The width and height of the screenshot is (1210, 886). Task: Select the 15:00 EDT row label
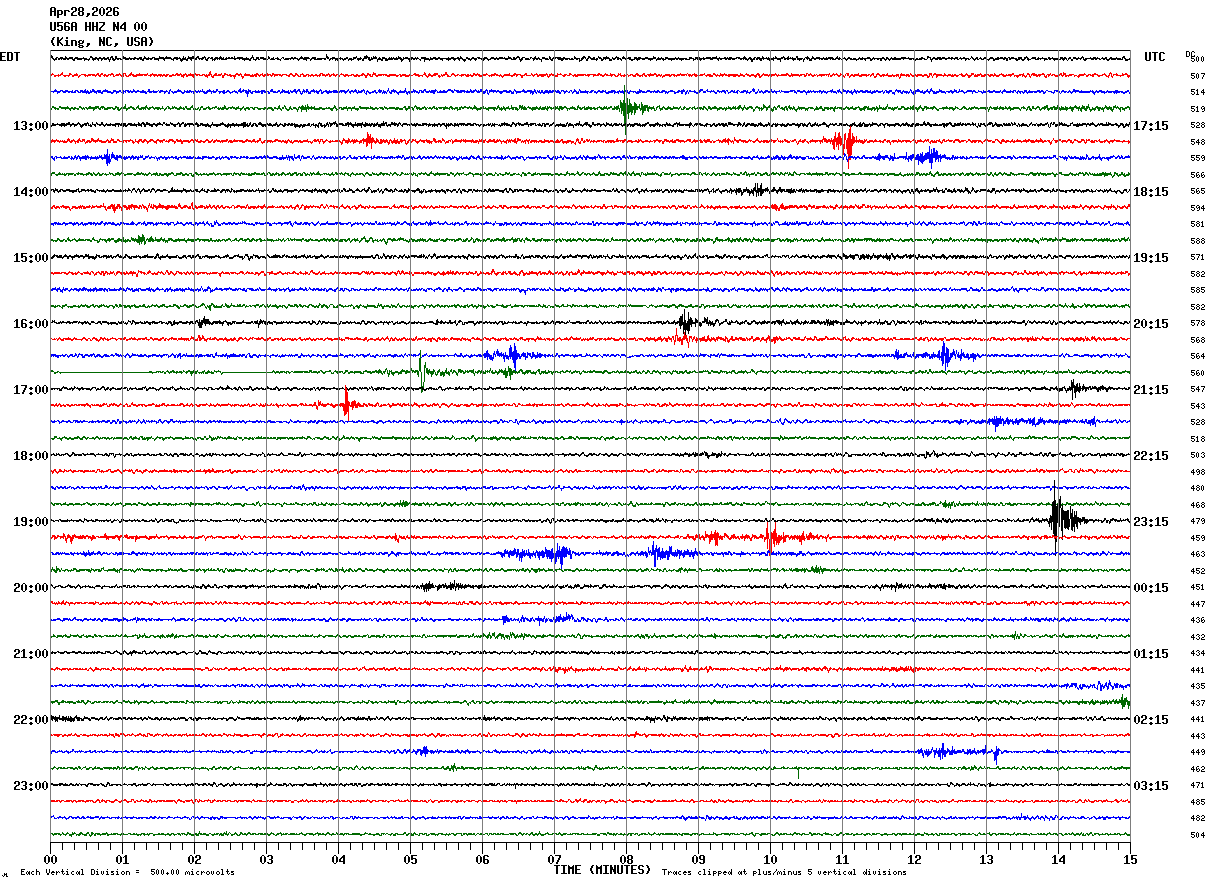[31, 258]
